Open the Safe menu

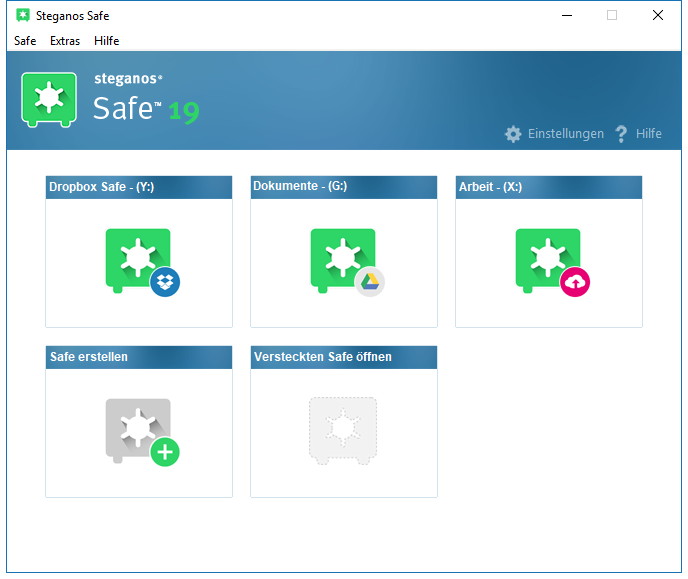point(25,41)
